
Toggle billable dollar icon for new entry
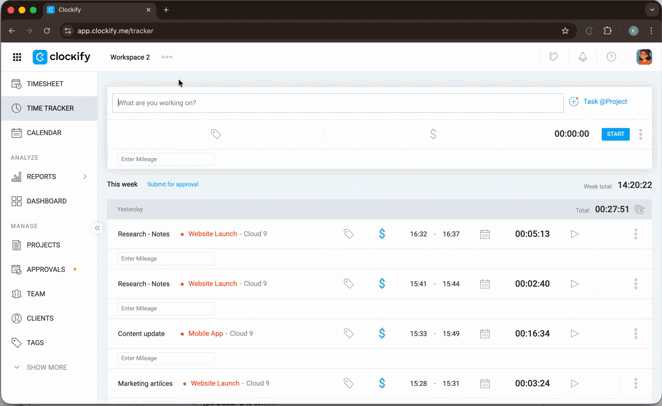432,134
